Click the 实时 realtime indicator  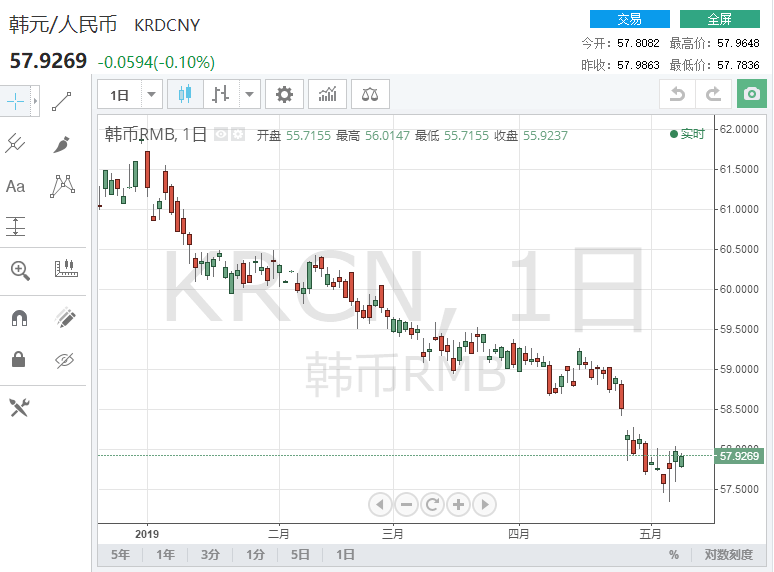click(x=687, y=134)
